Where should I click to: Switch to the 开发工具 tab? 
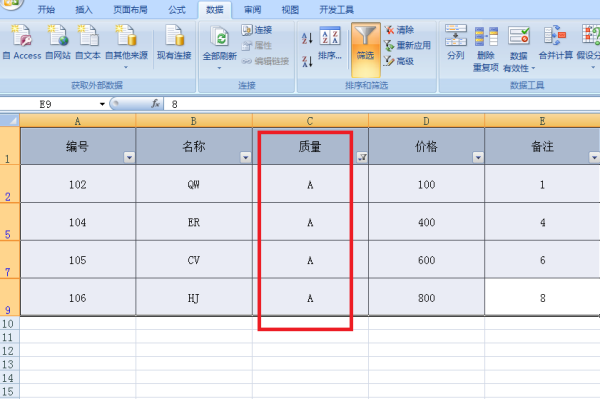(337, 10)
